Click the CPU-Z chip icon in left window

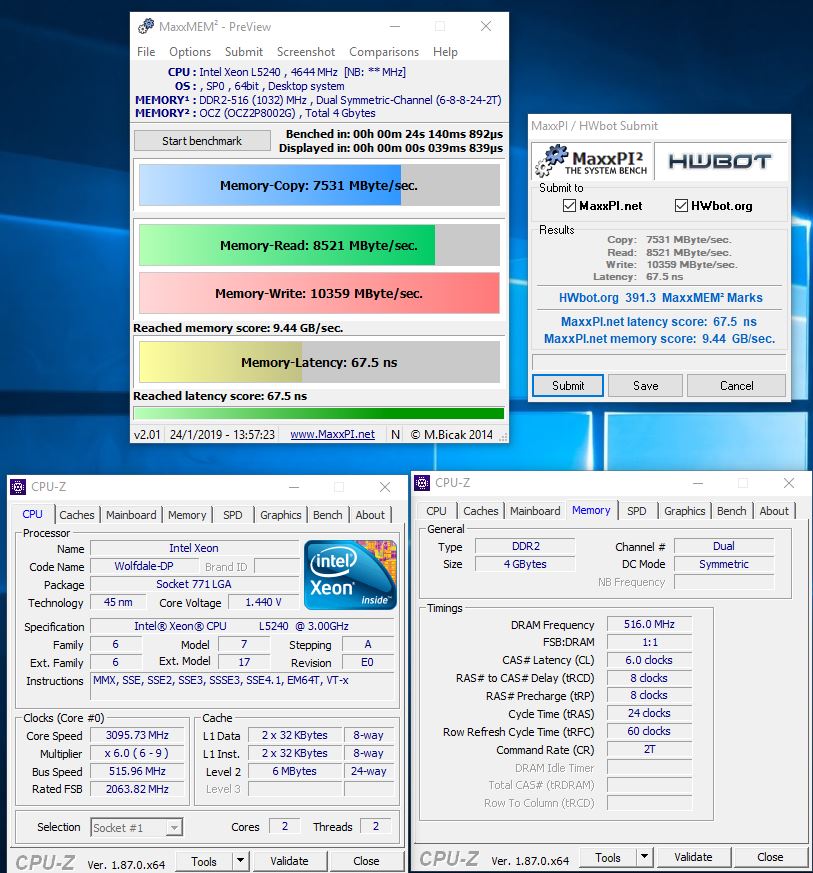pos(18,487)
